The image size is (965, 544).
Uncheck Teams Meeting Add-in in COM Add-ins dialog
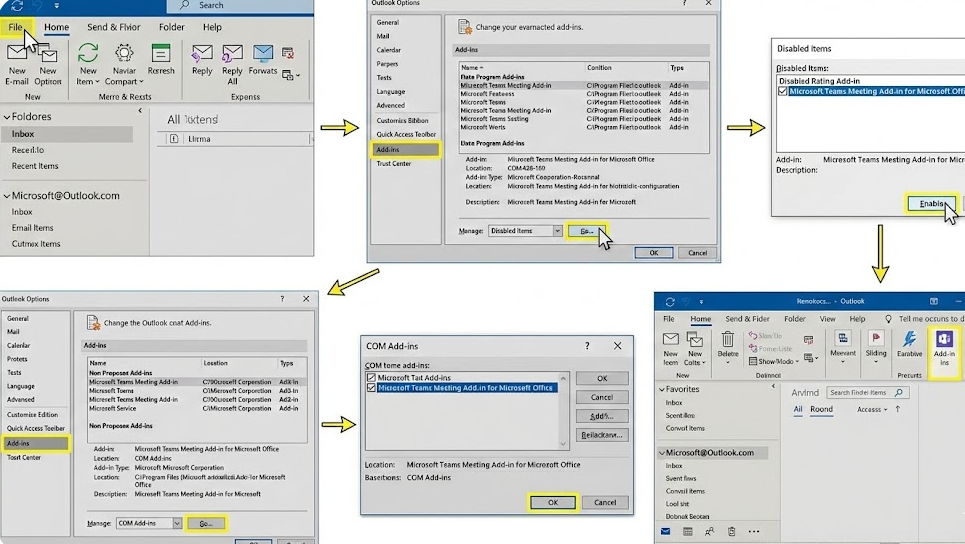click(372, 388)
